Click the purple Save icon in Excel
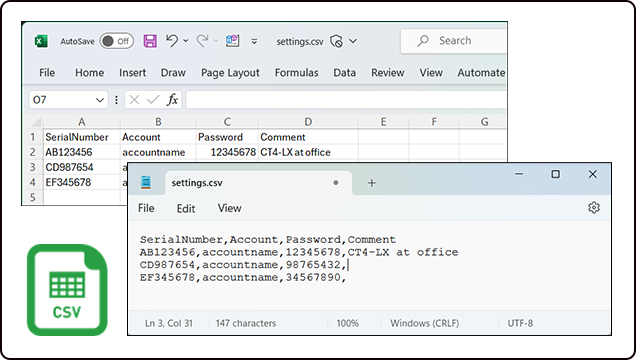 click(150, 41)
